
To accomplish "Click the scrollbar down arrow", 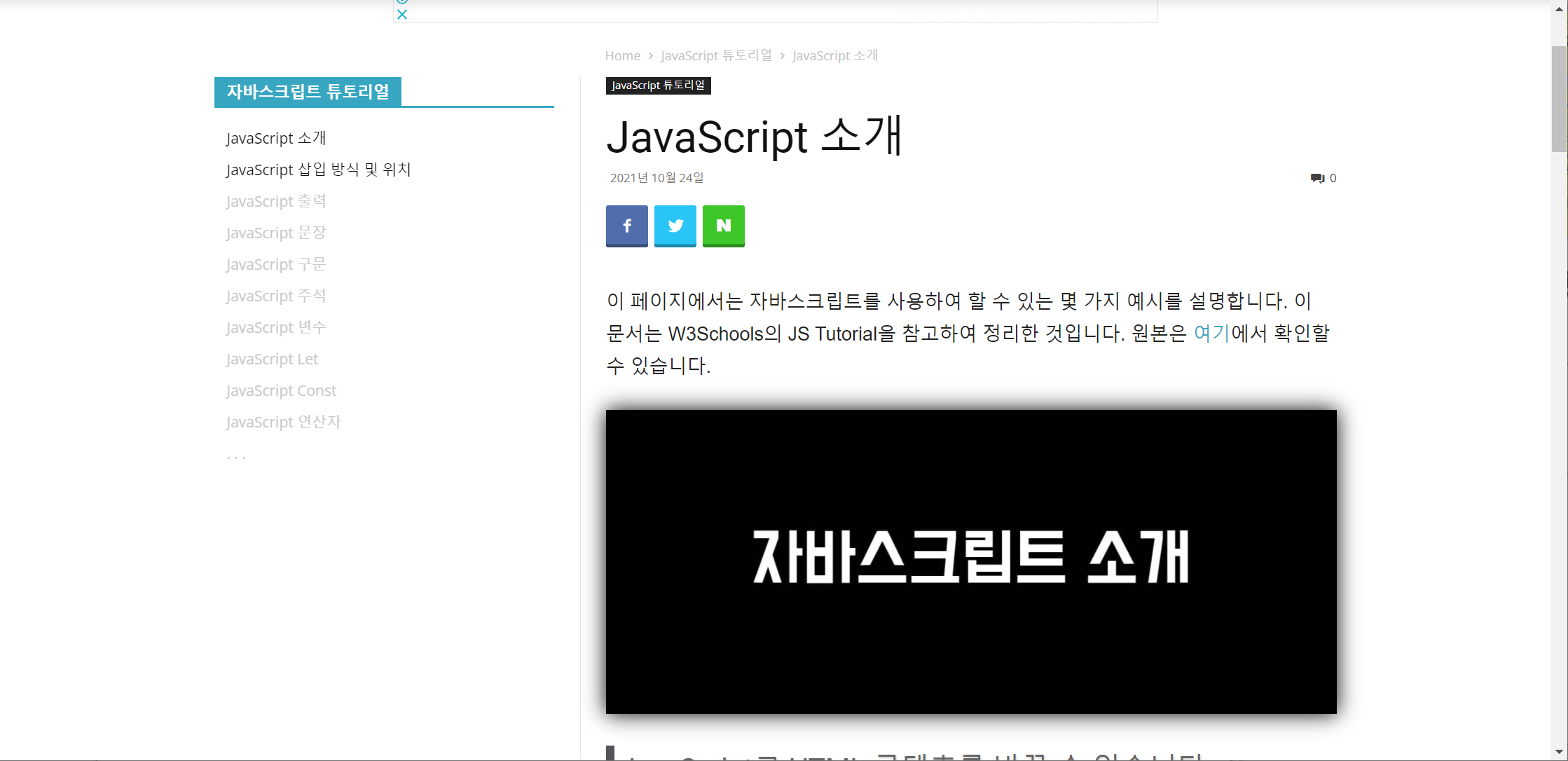I will pos(1559,752).
